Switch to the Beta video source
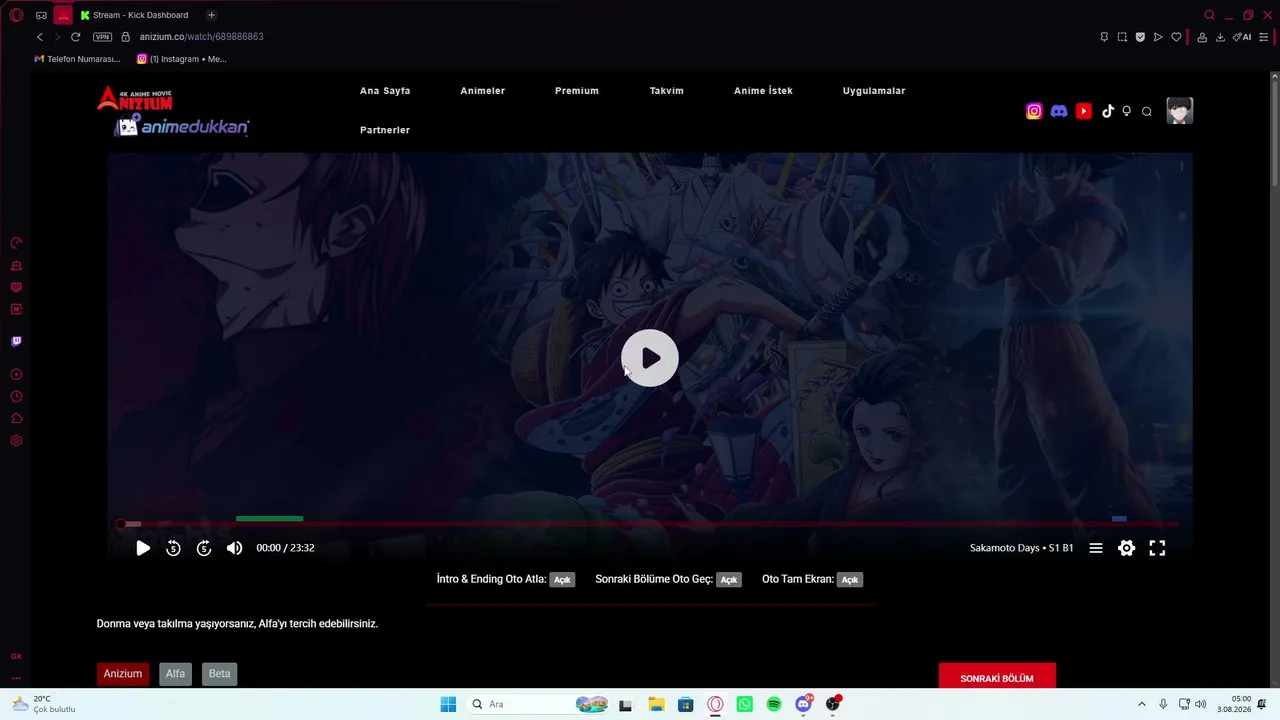The width and height of the screenshot is (1280, 720). click(x=219, y=674)
